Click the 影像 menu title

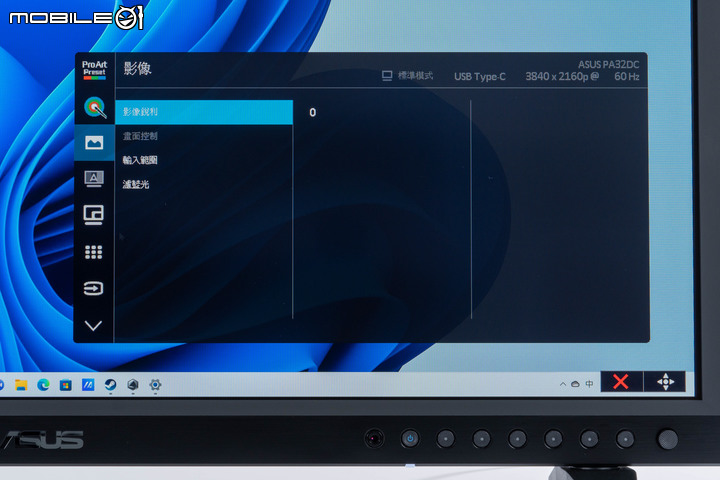coord(137,68)
